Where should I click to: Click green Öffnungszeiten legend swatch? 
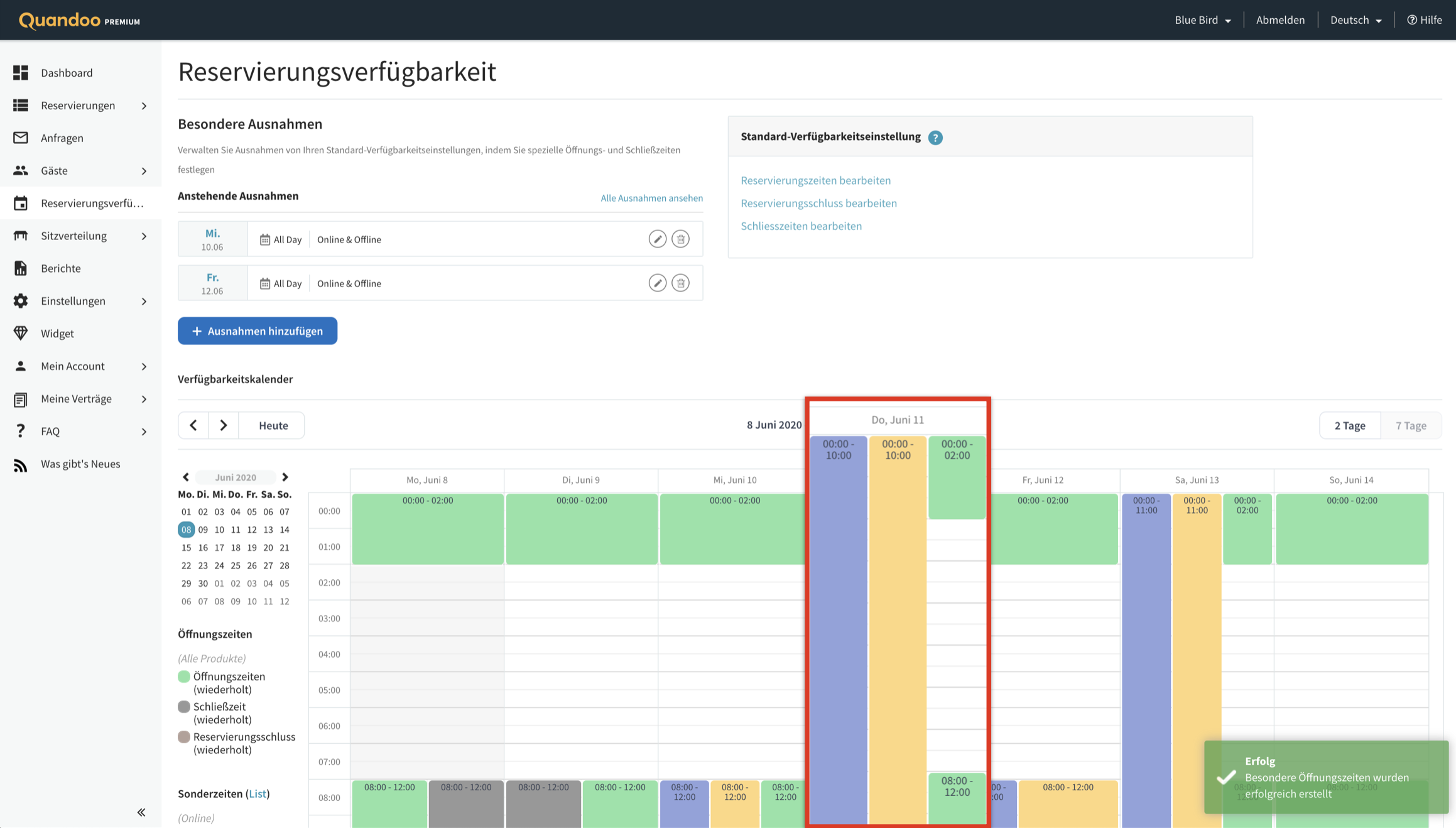coord(184,677)
